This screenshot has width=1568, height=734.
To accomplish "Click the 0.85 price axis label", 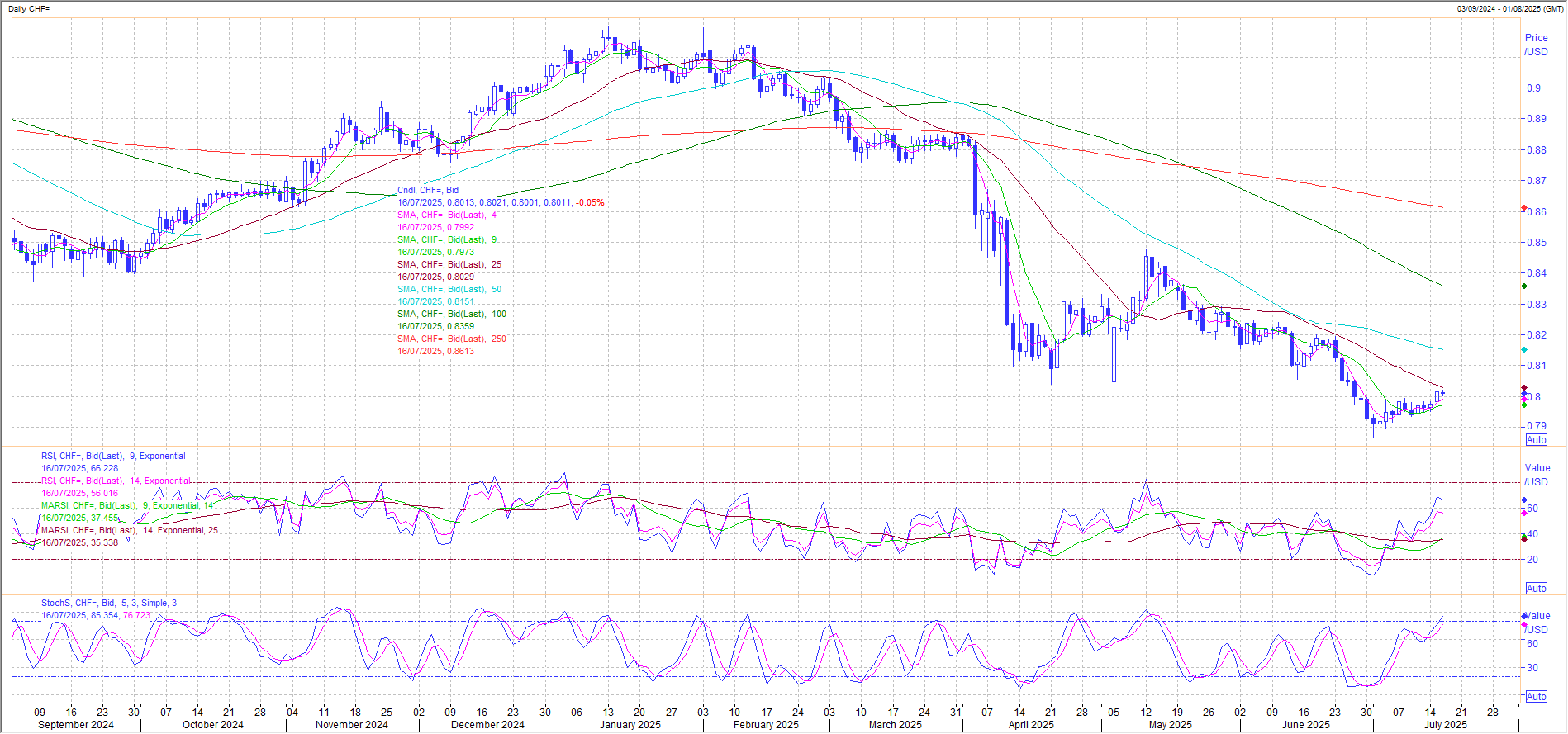I will click(x=1536, y=242).
